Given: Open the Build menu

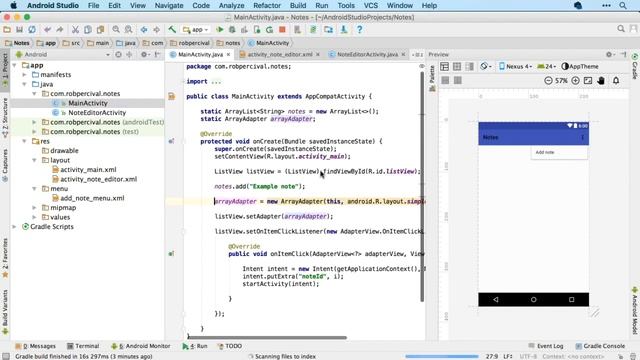Looking at the screenshot, I should click(298, 6).
